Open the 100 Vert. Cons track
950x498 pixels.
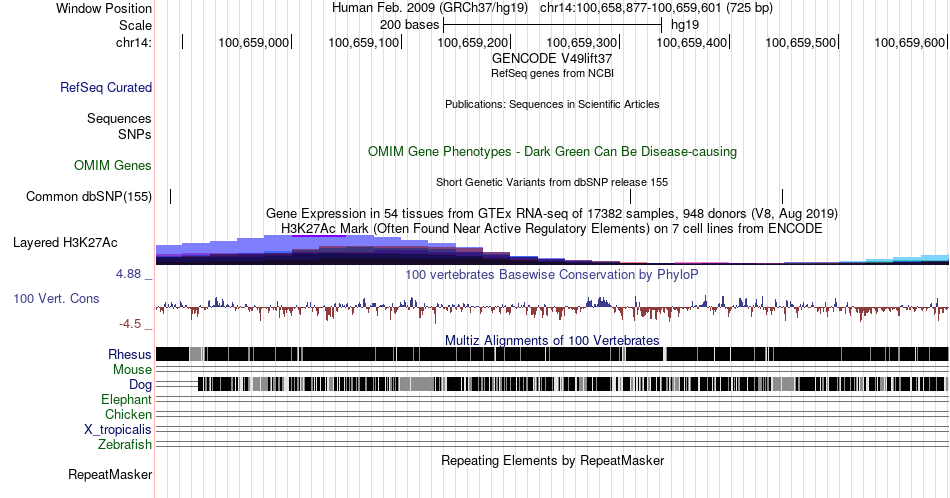point(56,298)
